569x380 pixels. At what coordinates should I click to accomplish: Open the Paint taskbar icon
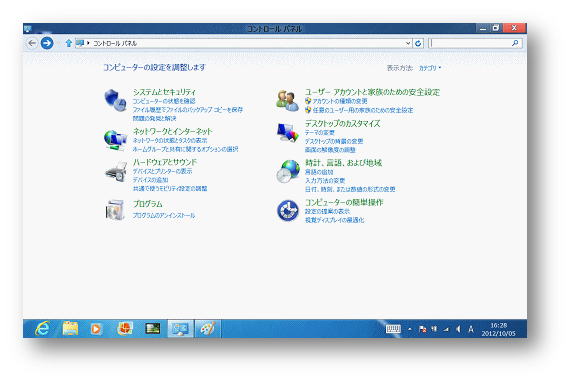point(208,329)
